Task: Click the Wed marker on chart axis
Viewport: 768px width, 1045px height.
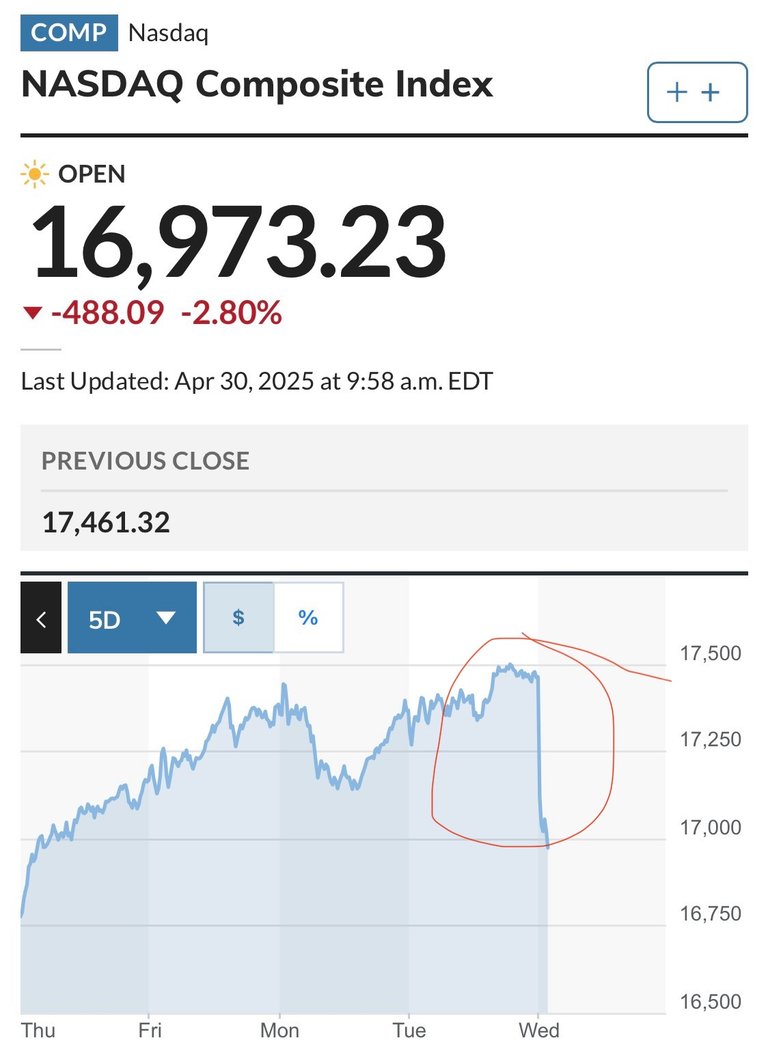Action: coord(539,1030)
